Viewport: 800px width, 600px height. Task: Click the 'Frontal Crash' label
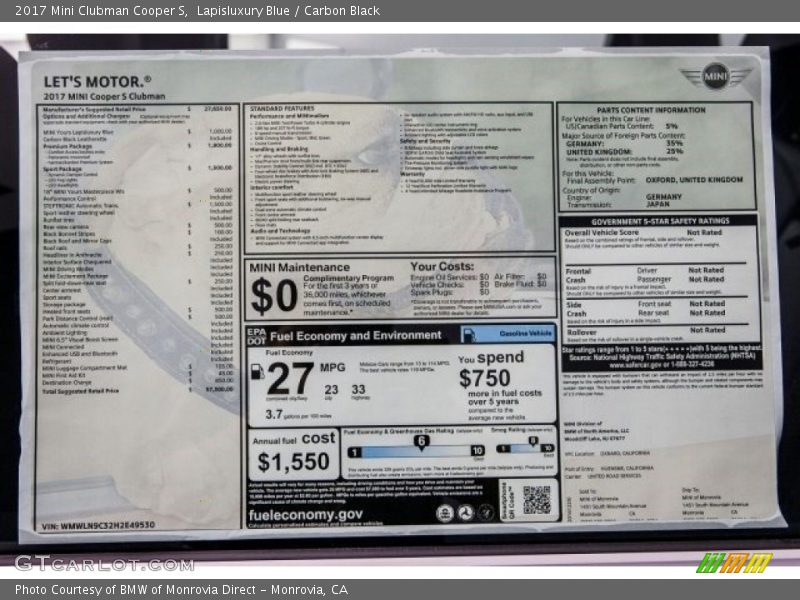click(578, 276)
